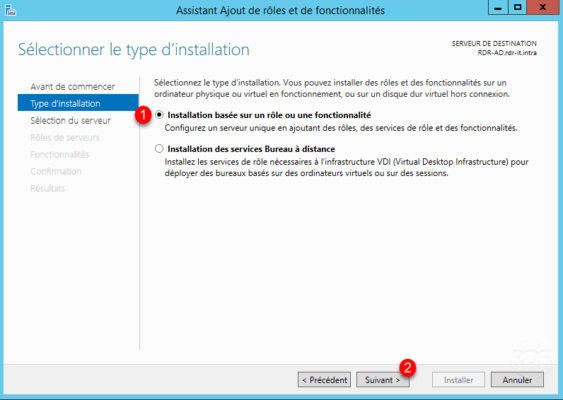Image resolution: width=563 pixels, height=400 pixels.
Task: Open the Résultats step
Action: click(x=47, y=188)
